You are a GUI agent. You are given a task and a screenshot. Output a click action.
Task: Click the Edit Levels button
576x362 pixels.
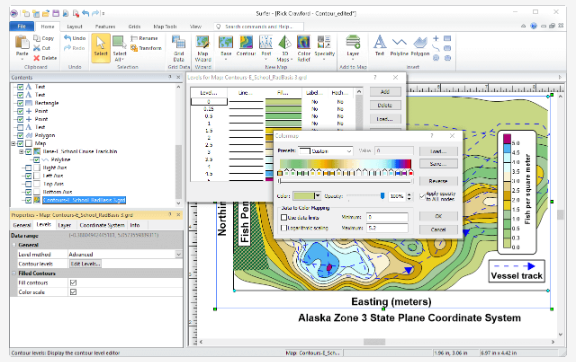[85, 264]
